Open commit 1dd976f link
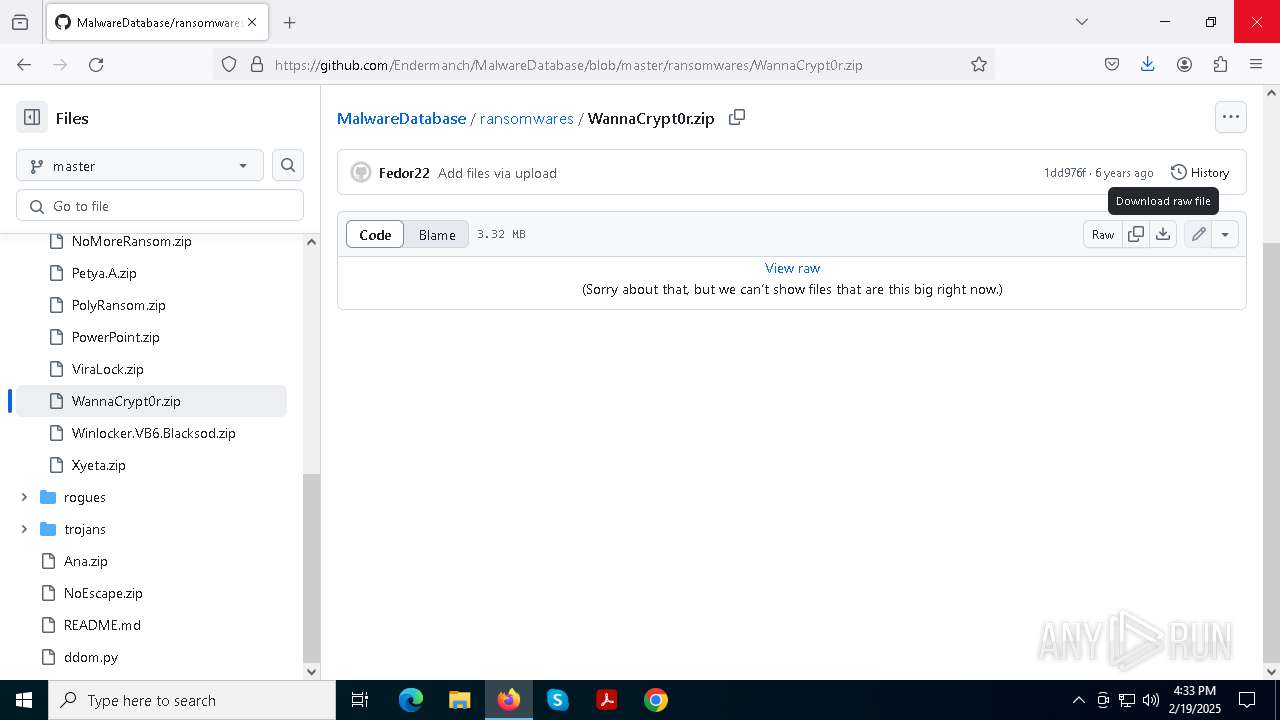1280x720 pixels. (1064, 173)
